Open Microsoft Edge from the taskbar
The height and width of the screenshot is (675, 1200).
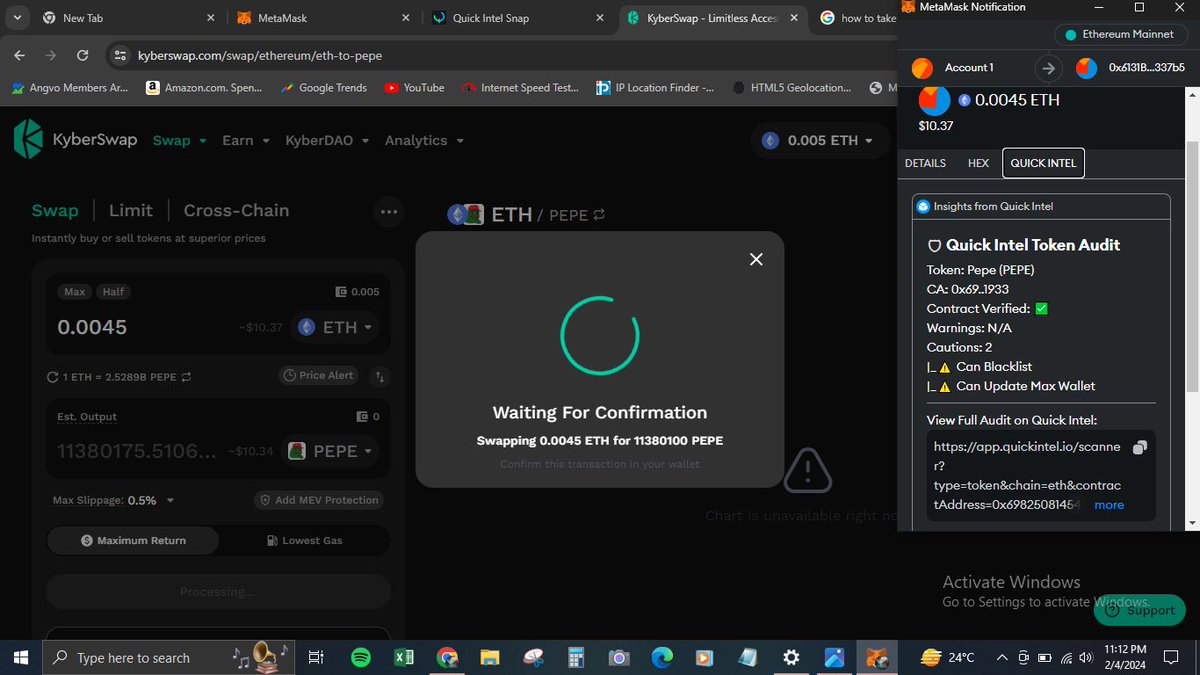(662, 657)
